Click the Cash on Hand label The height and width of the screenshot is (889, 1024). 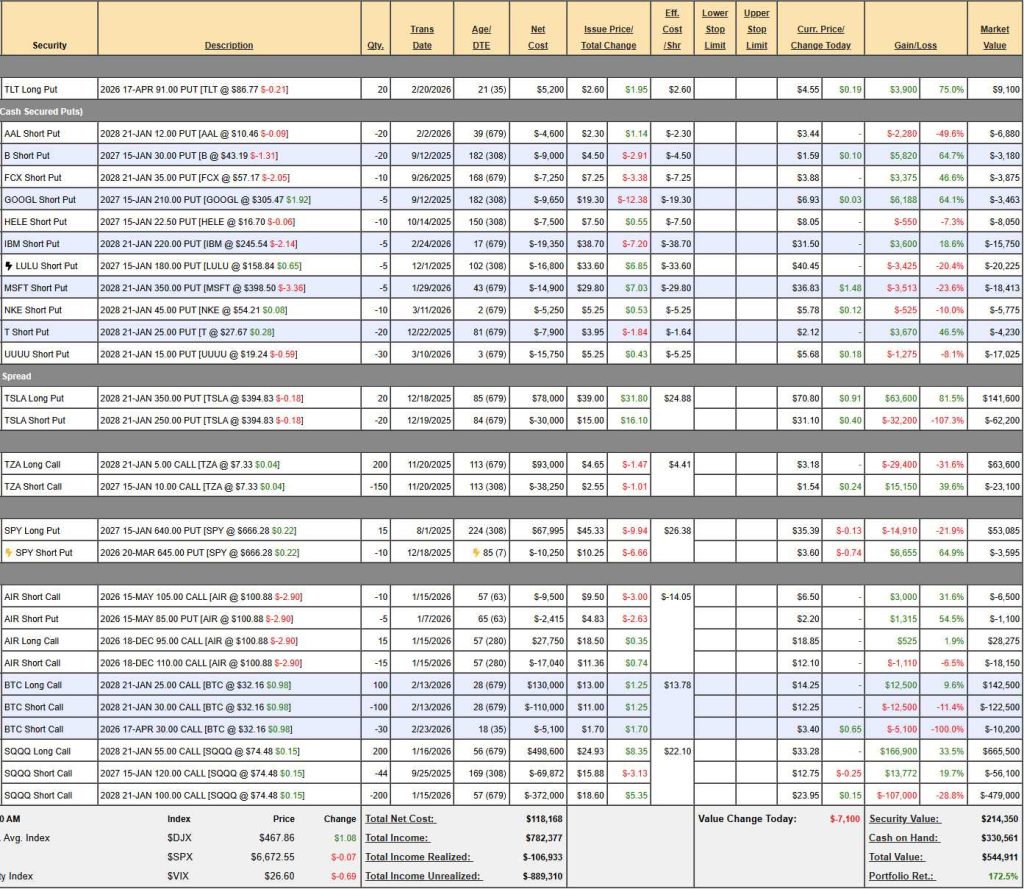[x=894, y=837]
